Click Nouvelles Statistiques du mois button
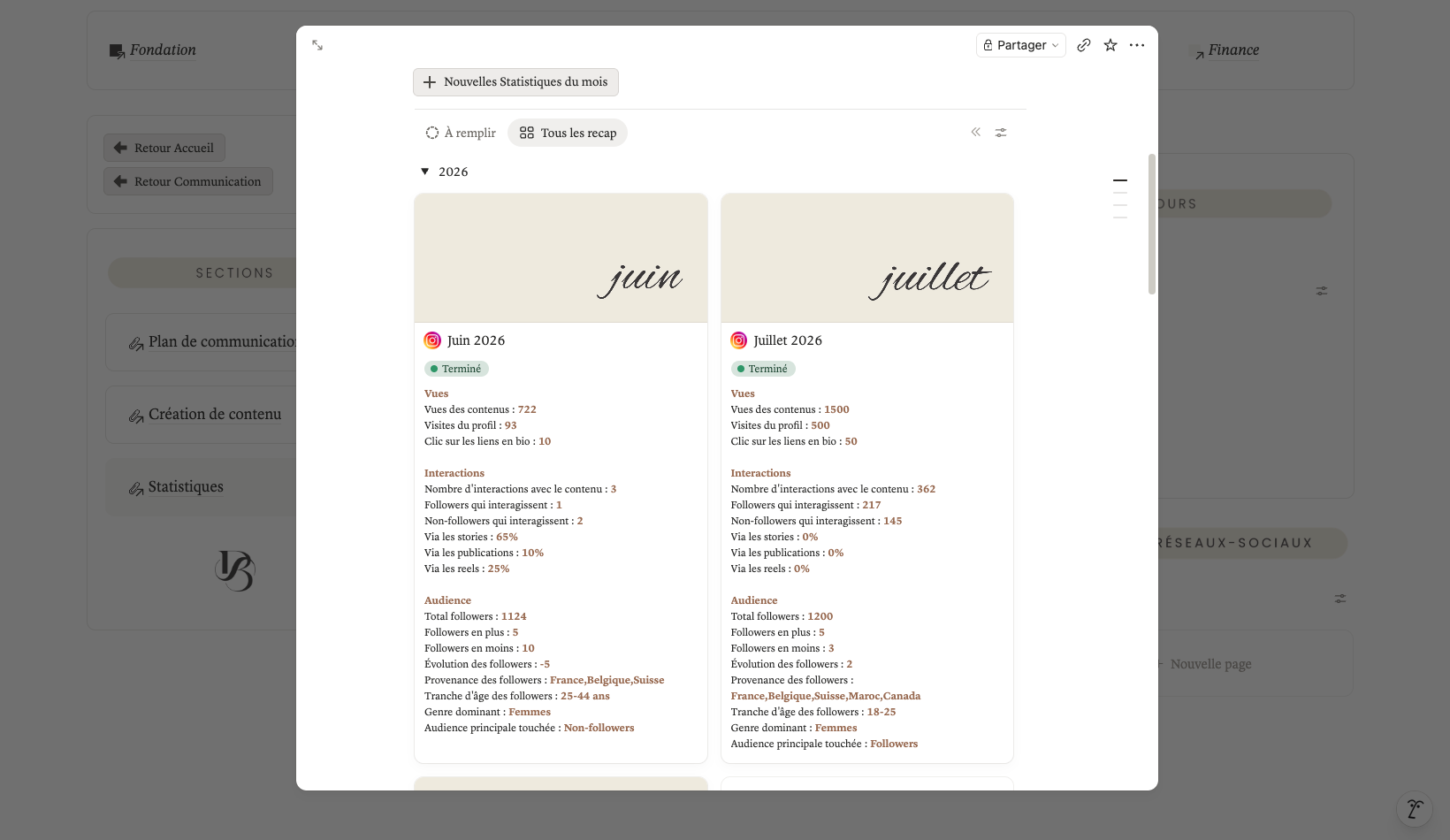 tap(515, 82)
